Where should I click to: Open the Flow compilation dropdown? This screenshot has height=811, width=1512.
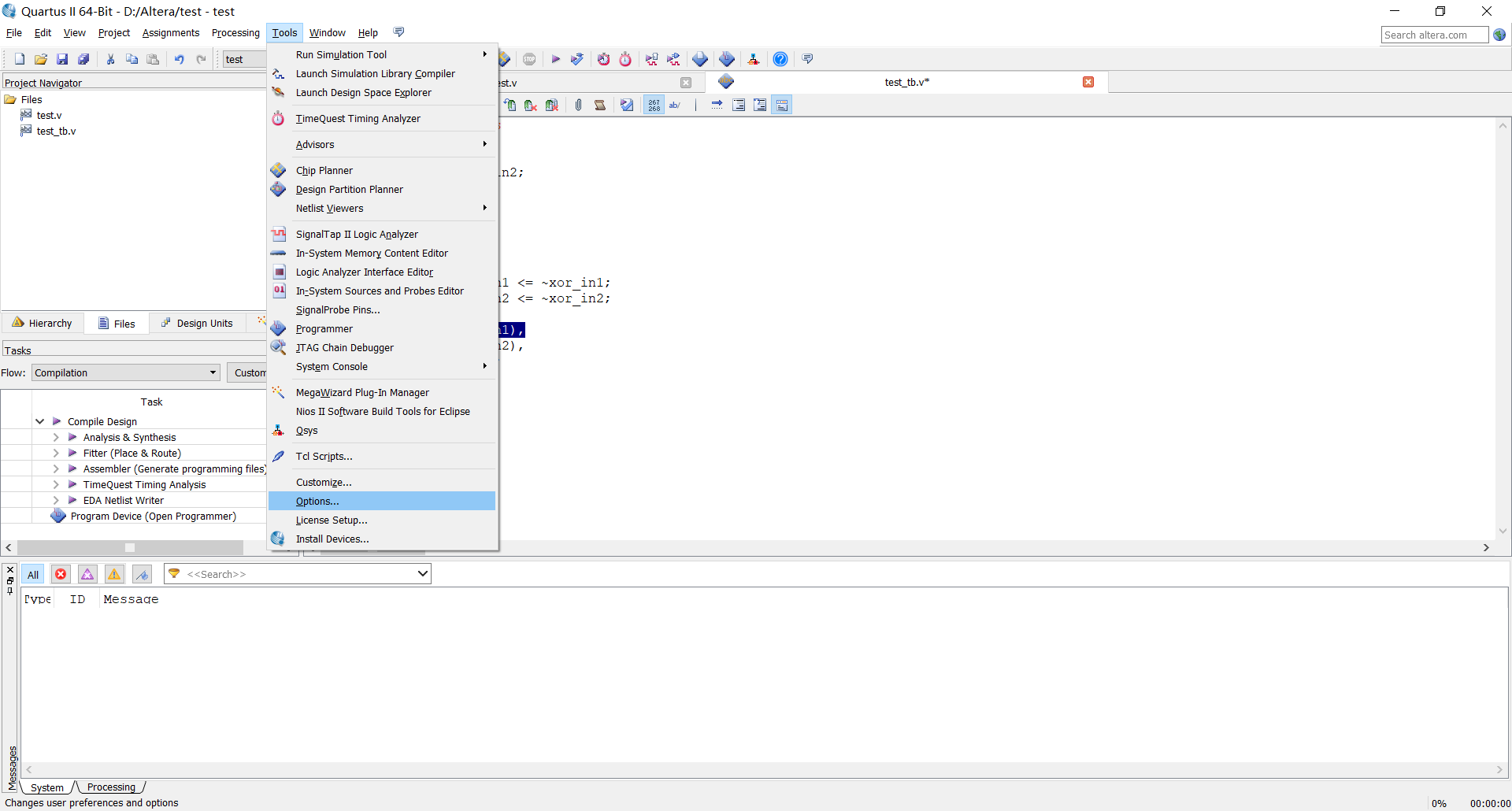tap(212, 372)
